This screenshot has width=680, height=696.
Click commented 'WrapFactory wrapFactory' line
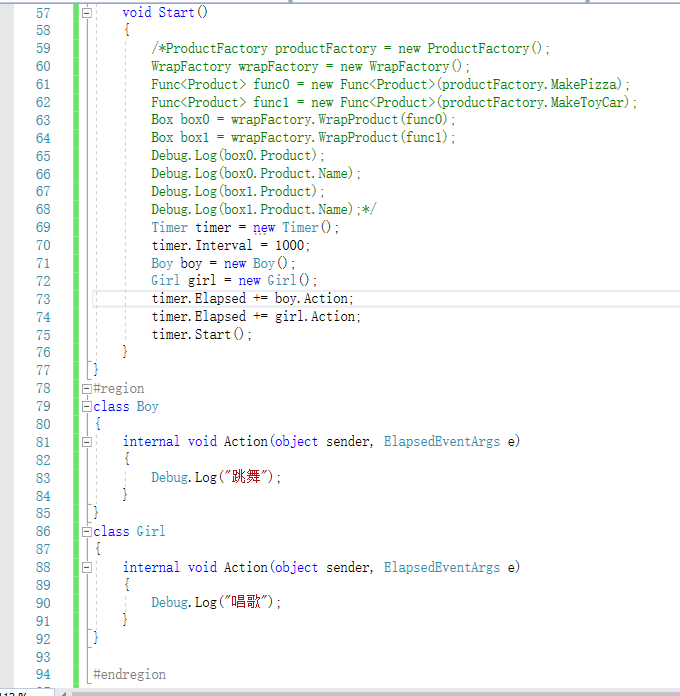(x=310, y=67)
